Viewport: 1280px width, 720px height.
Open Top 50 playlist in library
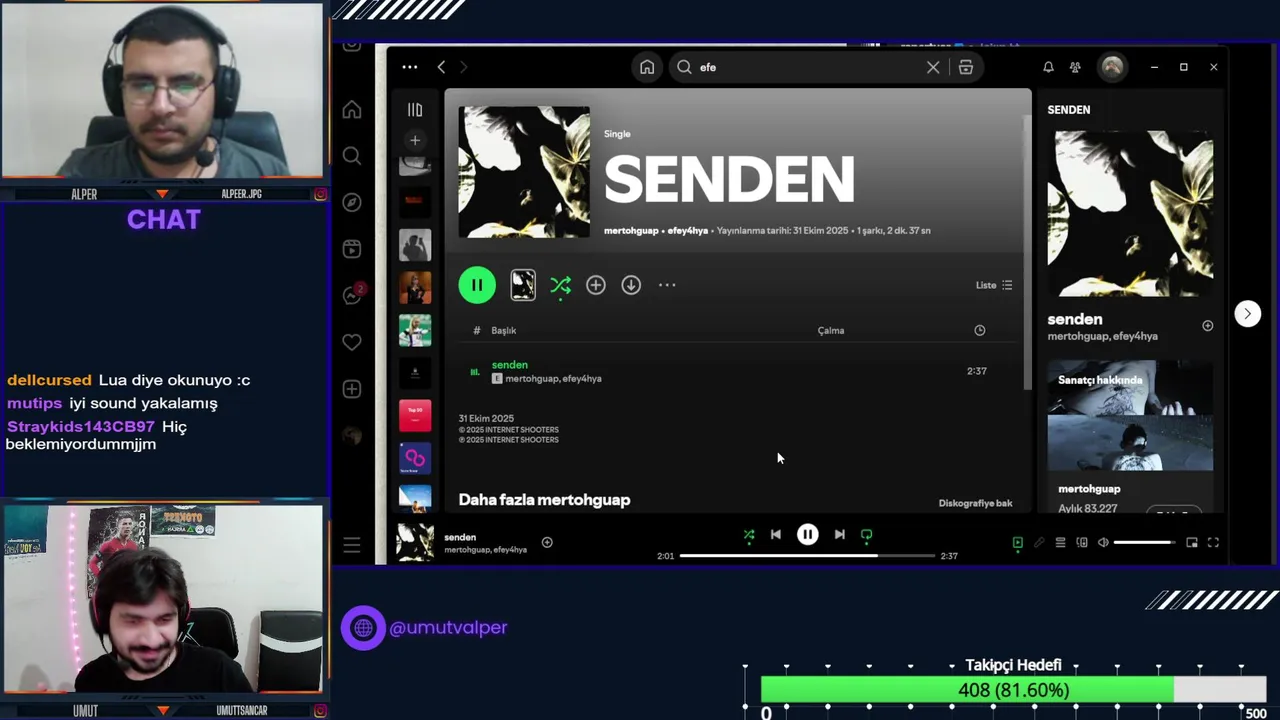coord(415,415)
